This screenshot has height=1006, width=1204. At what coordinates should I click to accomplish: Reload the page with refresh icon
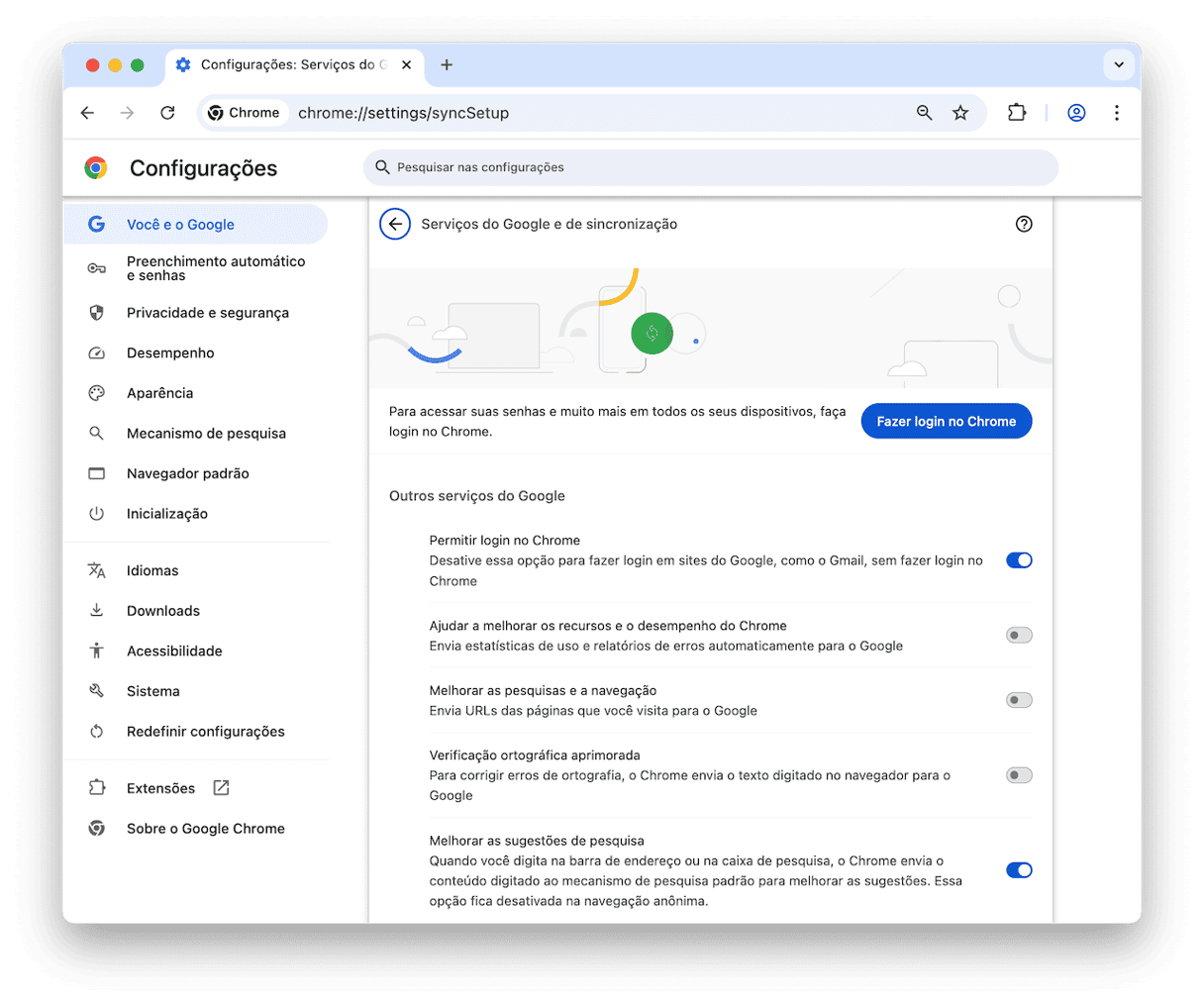[167, 113]
